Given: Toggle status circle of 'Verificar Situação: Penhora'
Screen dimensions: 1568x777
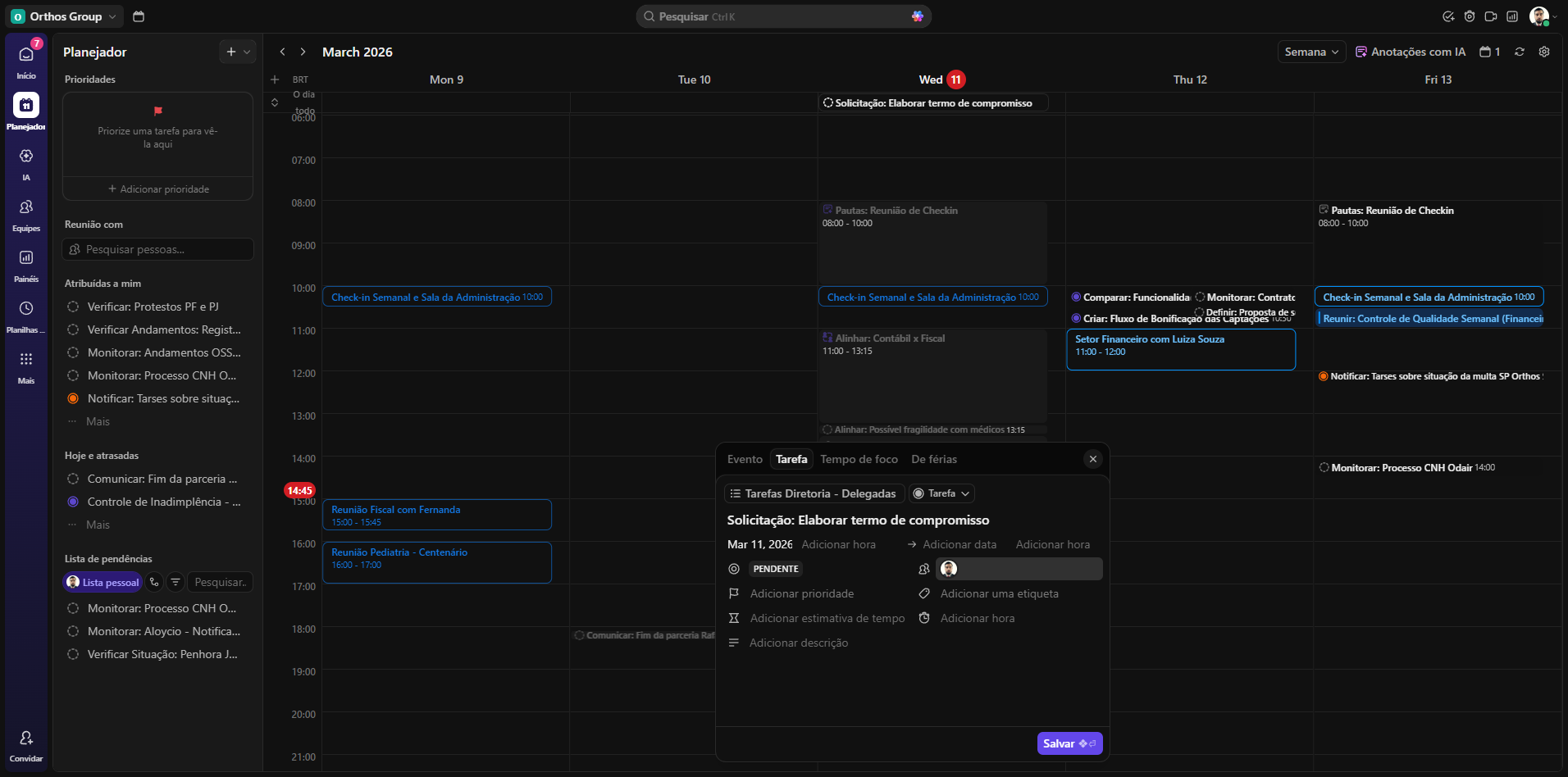Looking at the screenshot, I should [x=73, y=654].
